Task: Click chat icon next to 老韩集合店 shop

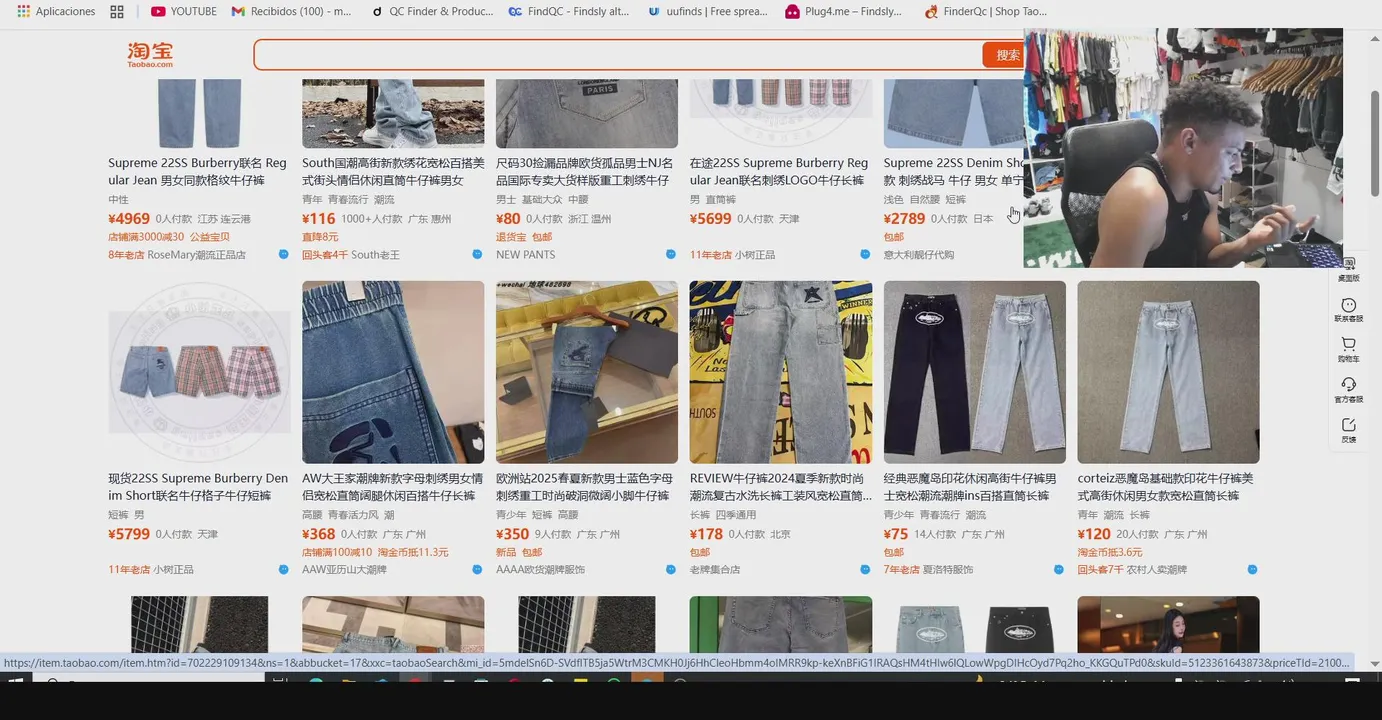Action: click(865, 569)
